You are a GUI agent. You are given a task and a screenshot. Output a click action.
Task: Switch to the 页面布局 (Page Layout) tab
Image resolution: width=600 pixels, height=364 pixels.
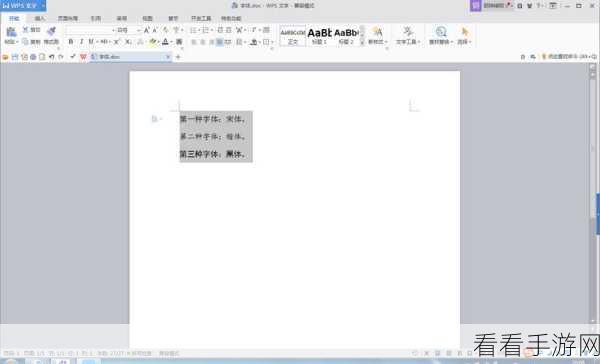pos(68,18)
